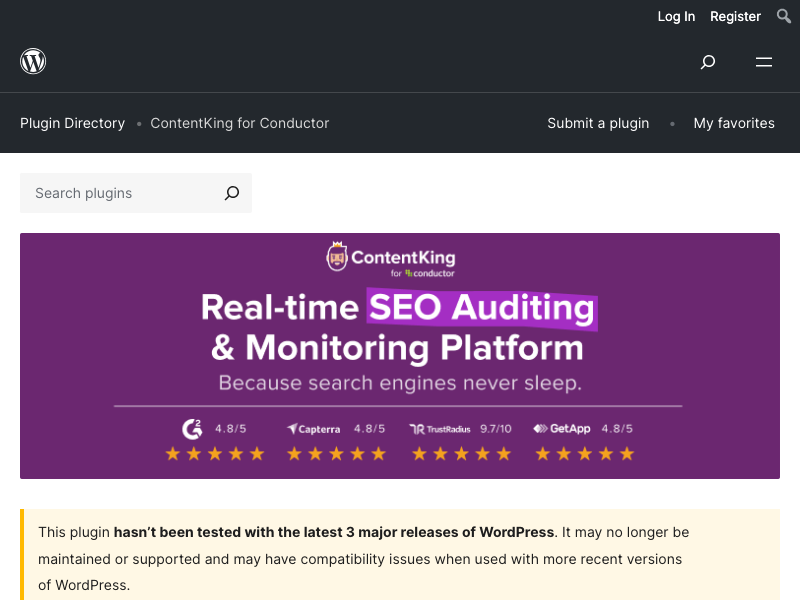
Task: Click 'Because search engines never sleep.' tagline
Action: [x=400, y=383]
